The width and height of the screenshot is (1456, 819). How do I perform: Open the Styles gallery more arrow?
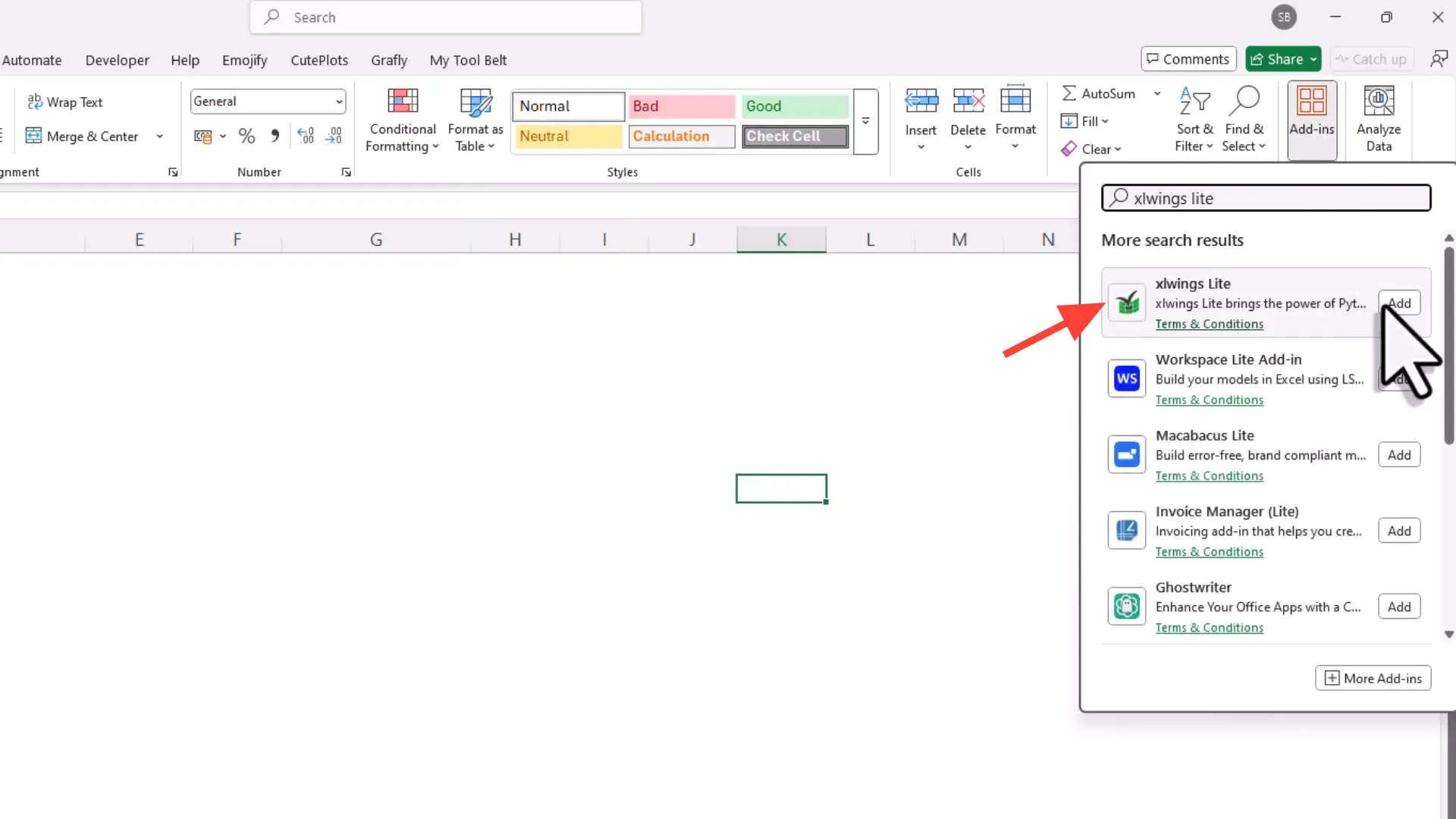pos(865,122)
